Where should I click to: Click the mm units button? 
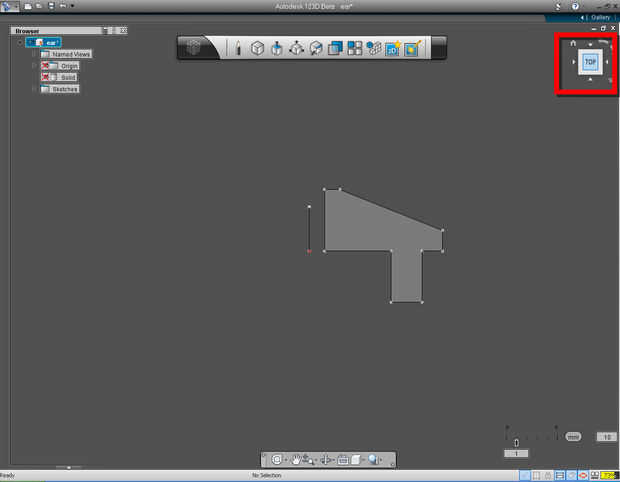(573, 437)
